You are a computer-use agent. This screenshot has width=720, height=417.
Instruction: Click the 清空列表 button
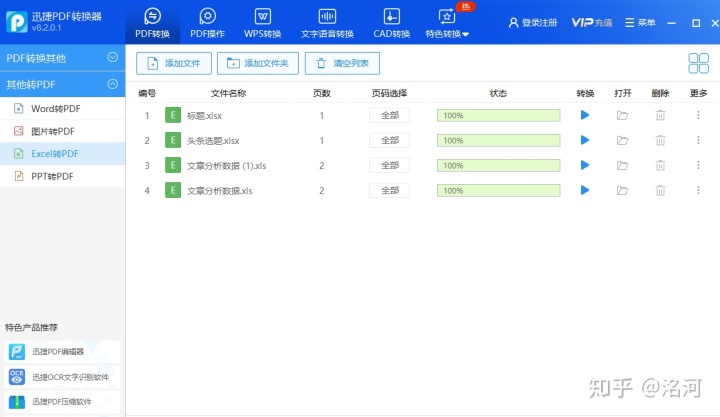click(342, 63)
